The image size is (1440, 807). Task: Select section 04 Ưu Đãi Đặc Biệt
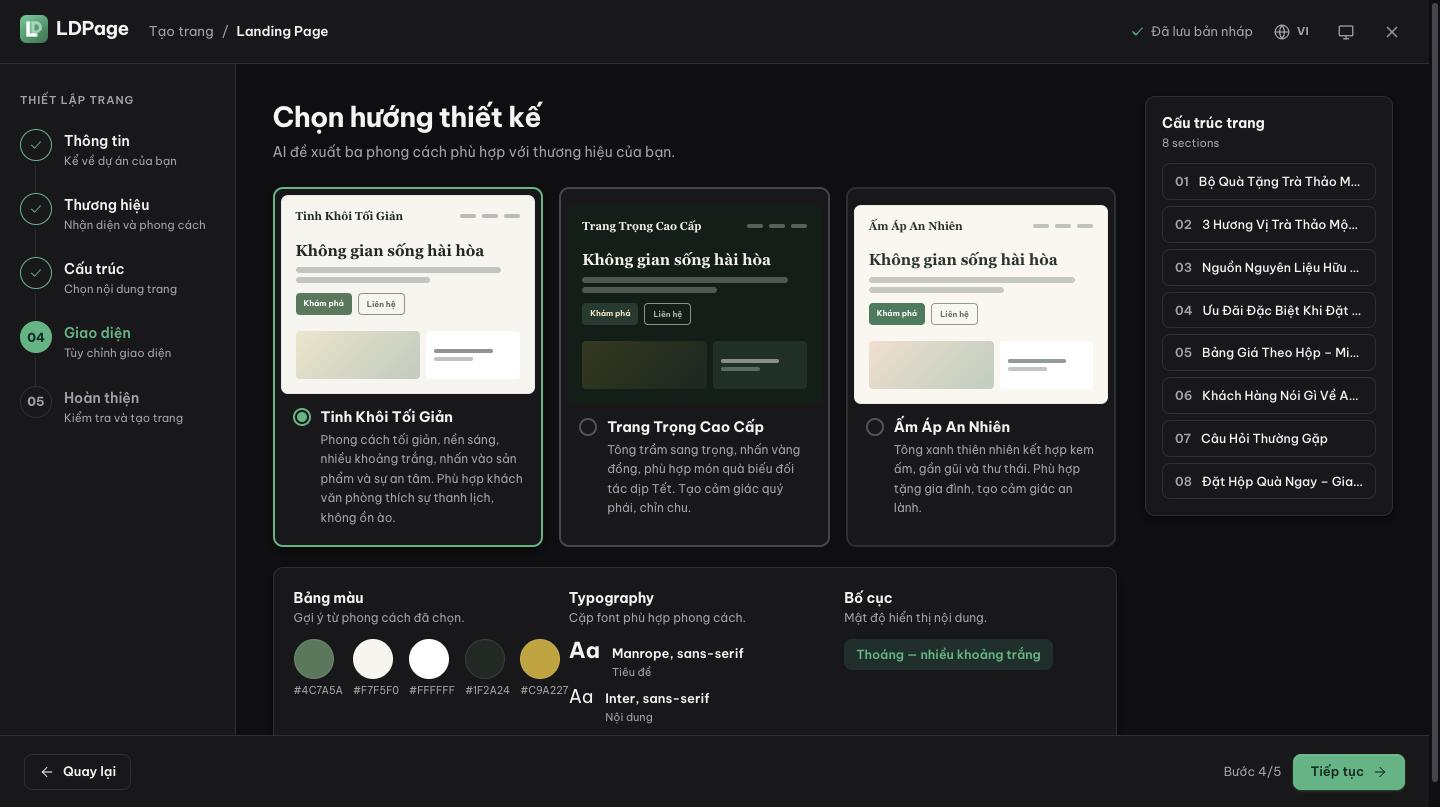[1269, 311]
